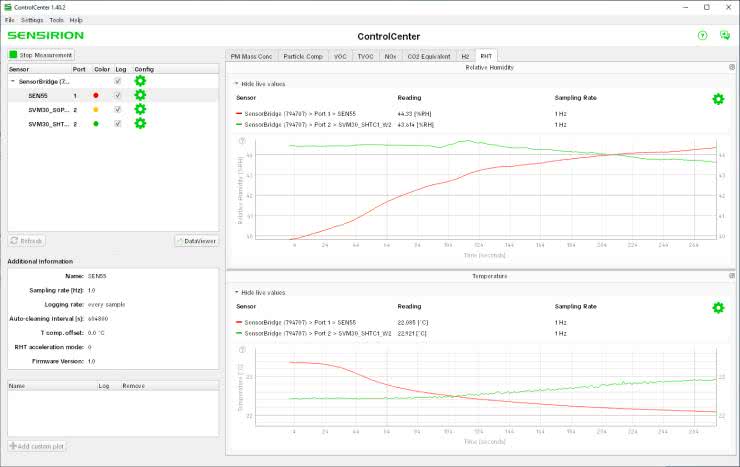Toggle Log checkbox for SVM30_SGP sensor
The image size is (740, 467).
[118, 109]
